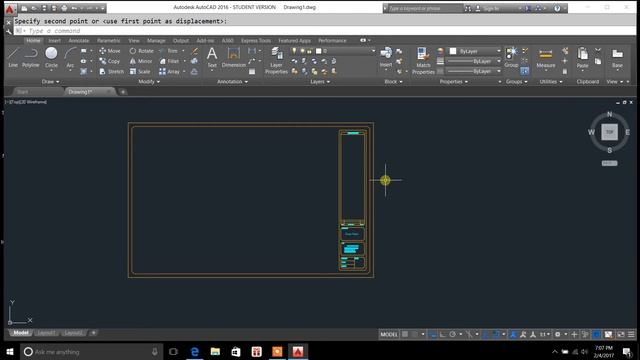Image resolution: width=640 pixels, height=360 pixels.
Task: Activate the Array command
Action: coord(169,71)
